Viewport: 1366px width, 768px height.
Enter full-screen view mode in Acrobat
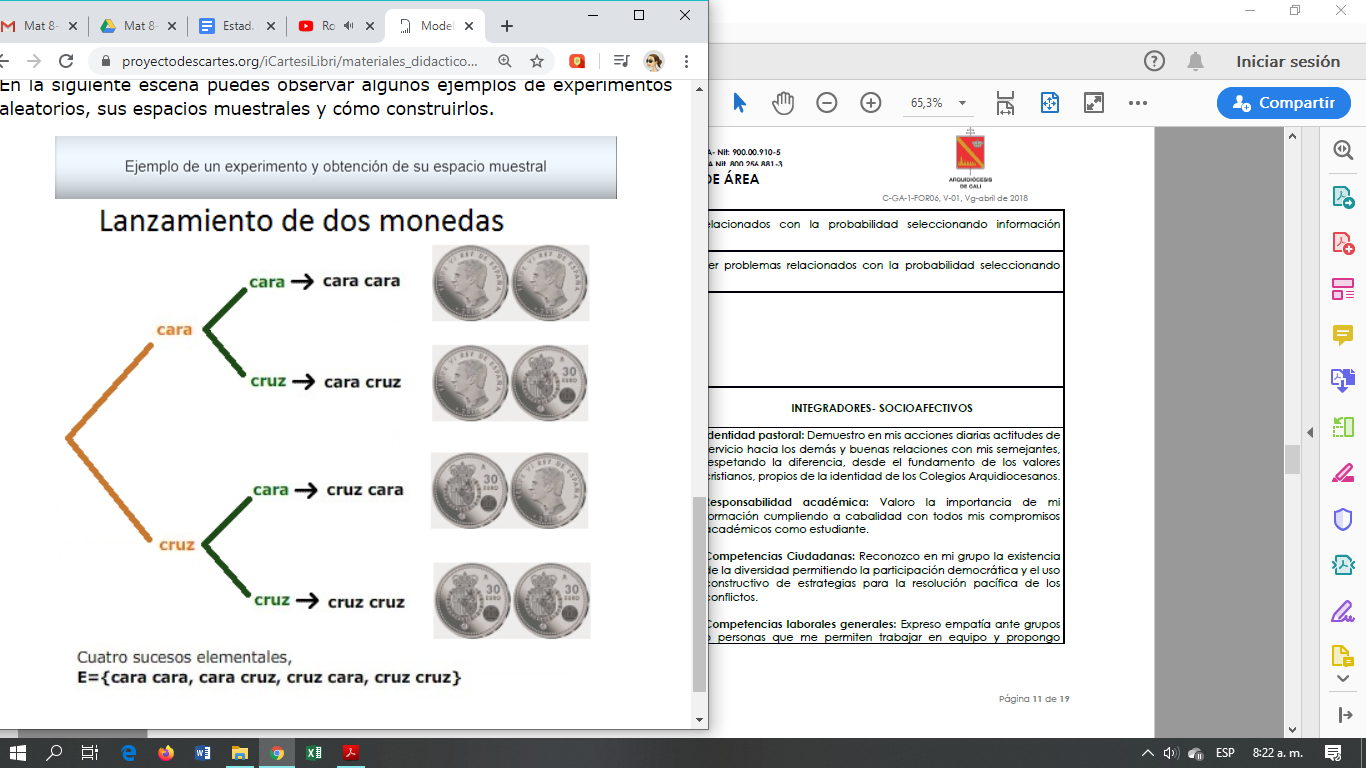click(x=1094, y=102)
